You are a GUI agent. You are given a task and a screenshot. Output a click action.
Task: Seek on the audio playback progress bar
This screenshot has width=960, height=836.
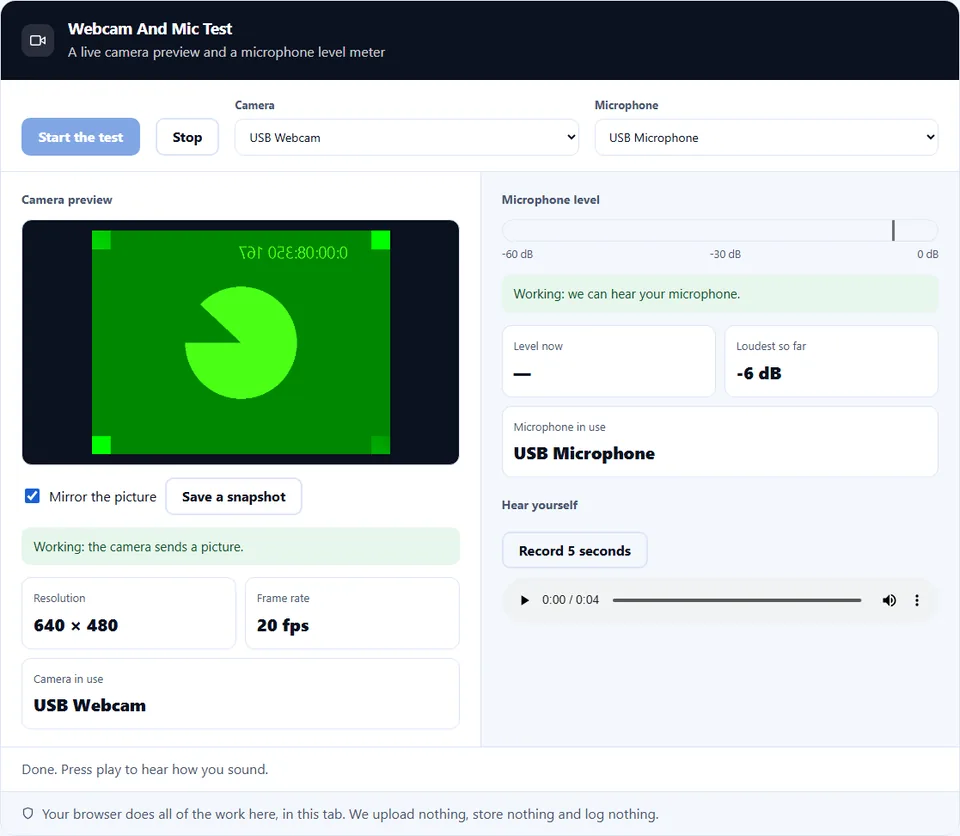tap(737, 600)
